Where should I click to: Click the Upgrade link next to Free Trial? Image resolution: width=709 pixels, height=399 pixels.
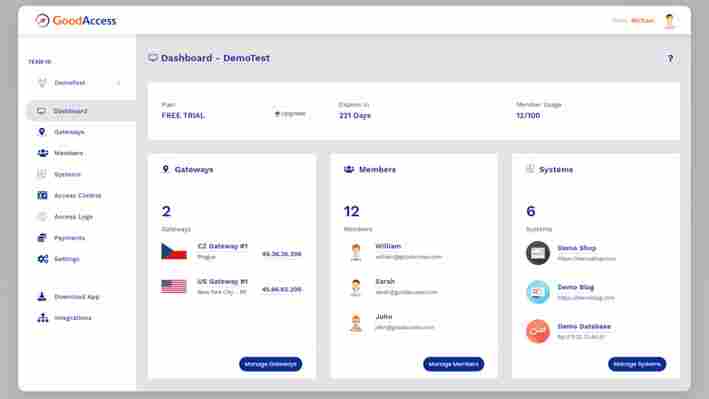pyautogui.click(x=290, y=114)
